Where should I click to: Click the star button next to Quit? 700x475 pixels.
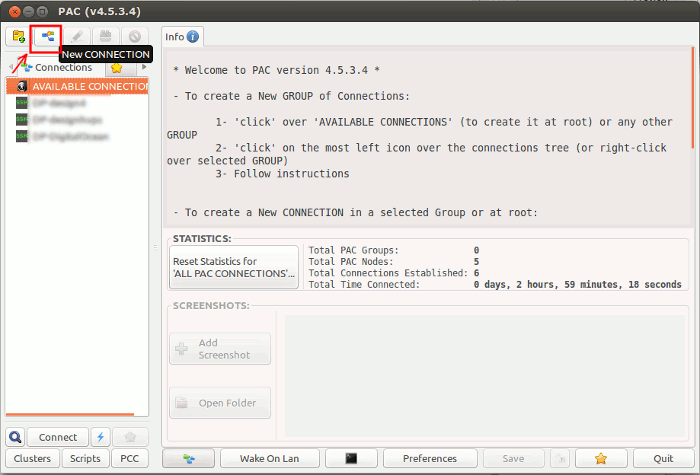pos(601,458)
